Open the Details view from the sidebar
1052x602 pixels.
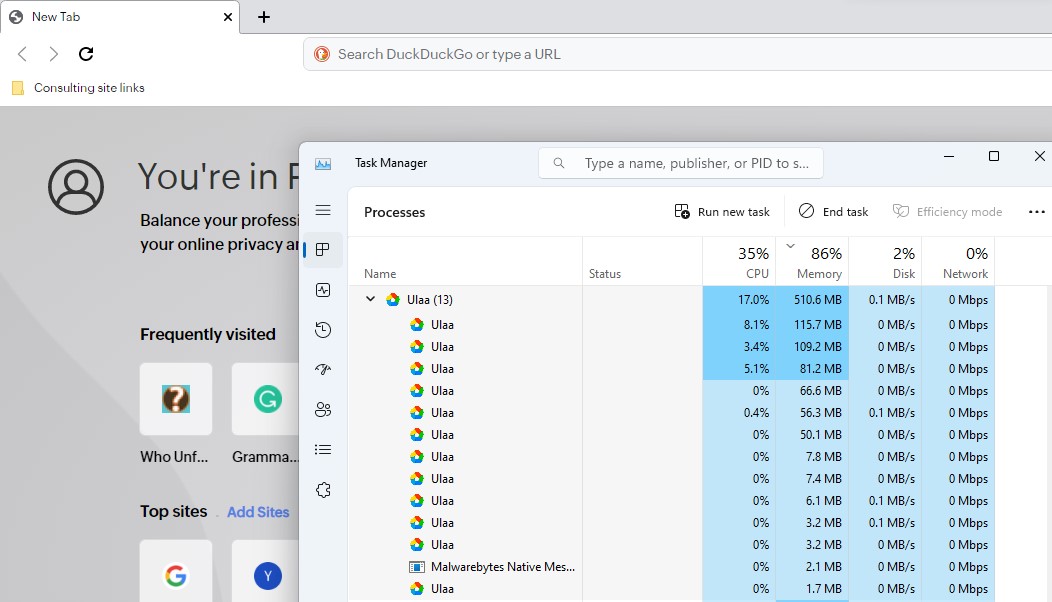[x=323, y=449]
